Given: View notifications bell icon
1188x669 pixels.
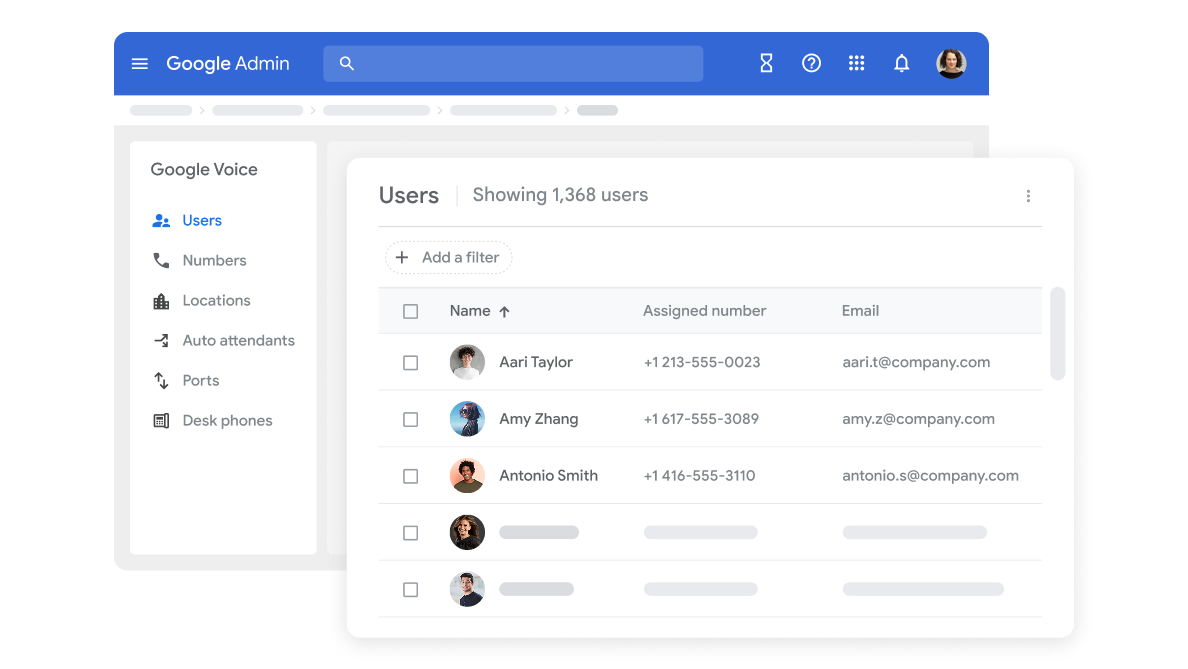Looking at the screenshot, I should (x=901, y=64).
